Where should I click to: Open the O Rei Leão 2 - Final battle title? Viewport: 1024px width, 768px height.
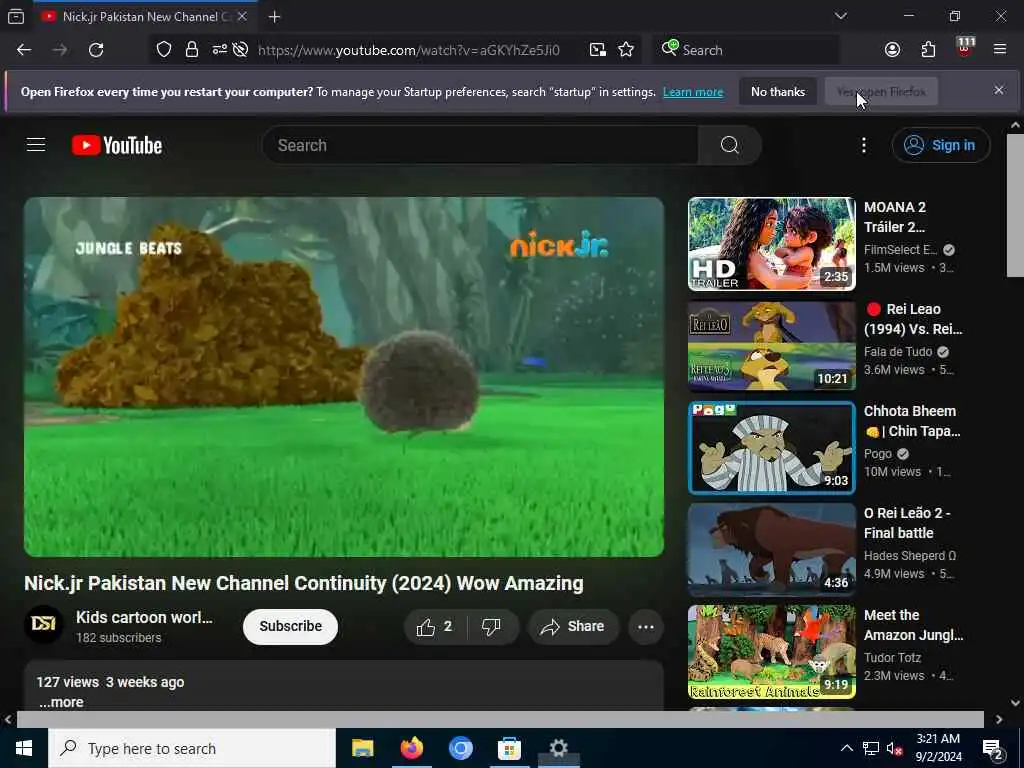[x=907, y=523]
